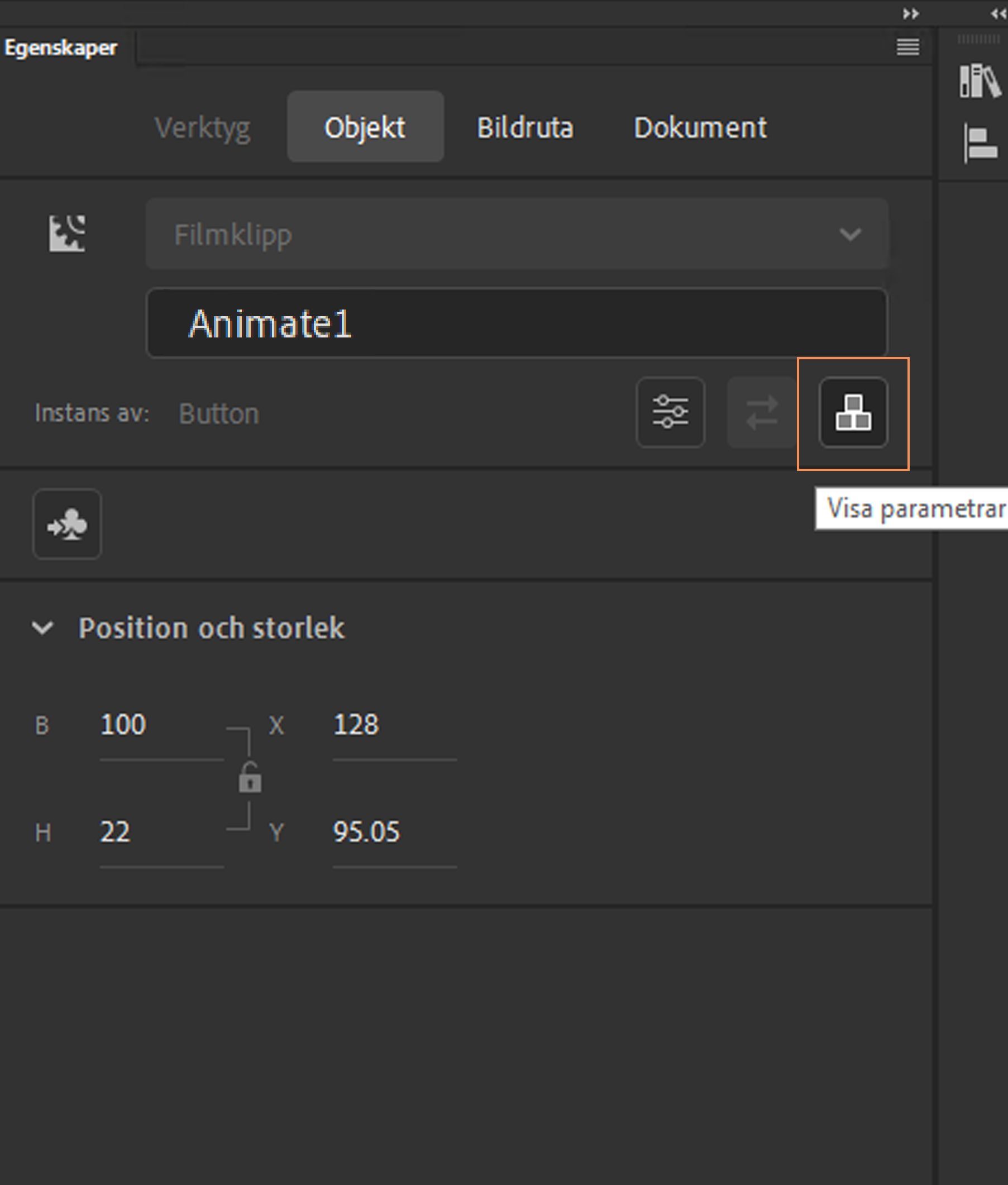The height and width of the screenshot is (1185, 1008).
Task: Open the Library books panel icon
Action: [980, 80]
